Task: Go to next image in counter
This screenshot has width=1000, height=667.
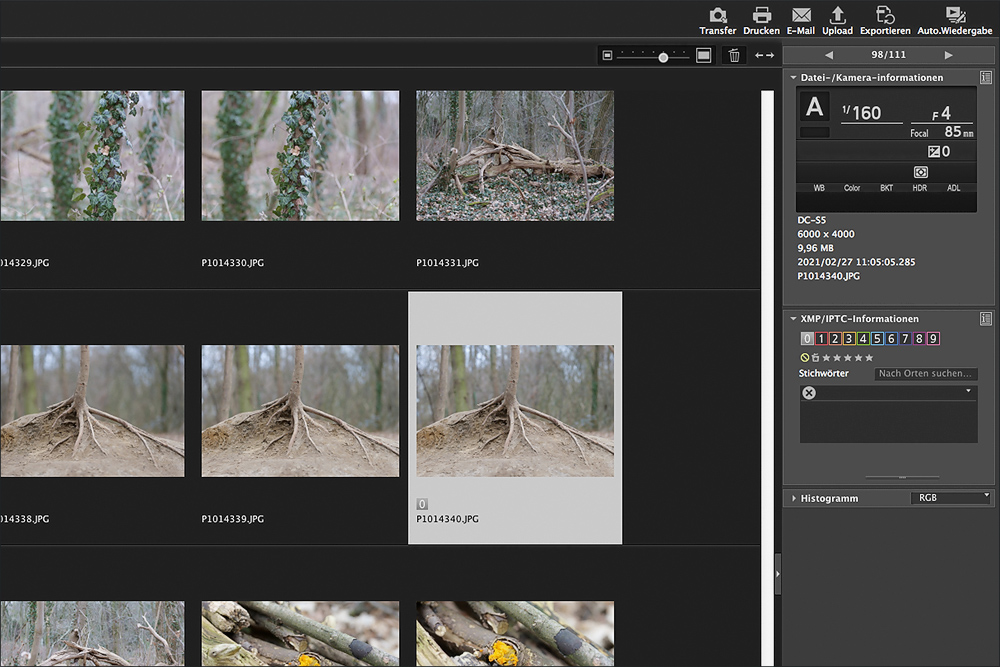Action: coord(948,55)
